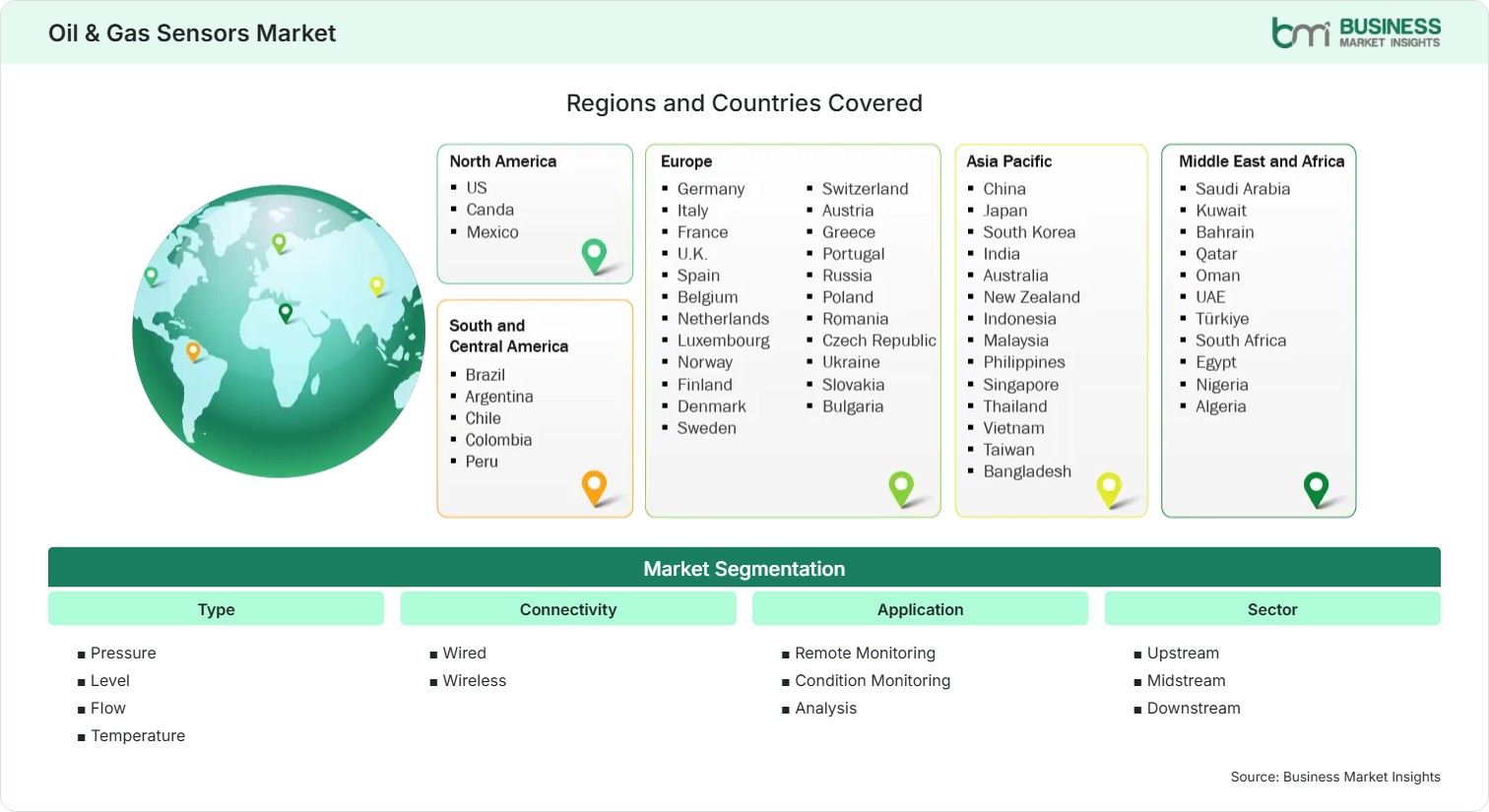Click Condition Monitoring under Application
The image size is (1489, 812).
point(873,680)
